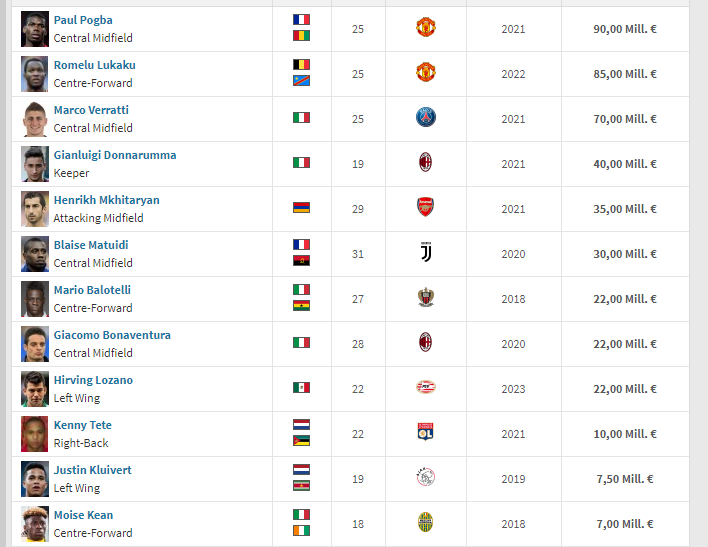This screenshot has width=708, height=547.
Task: Click Olympique Lyon crest in Kenny Tete row
Action: point(426,433)
